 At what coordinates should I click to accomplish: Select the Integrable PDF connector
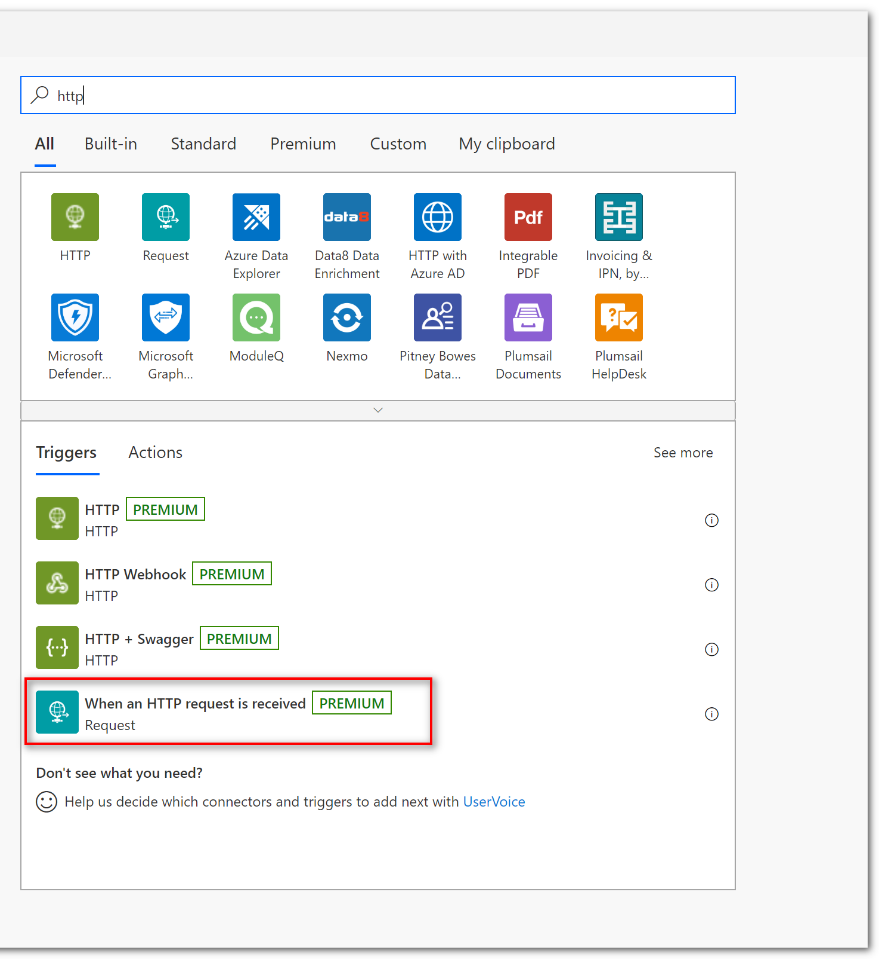(x=528, y=217)
